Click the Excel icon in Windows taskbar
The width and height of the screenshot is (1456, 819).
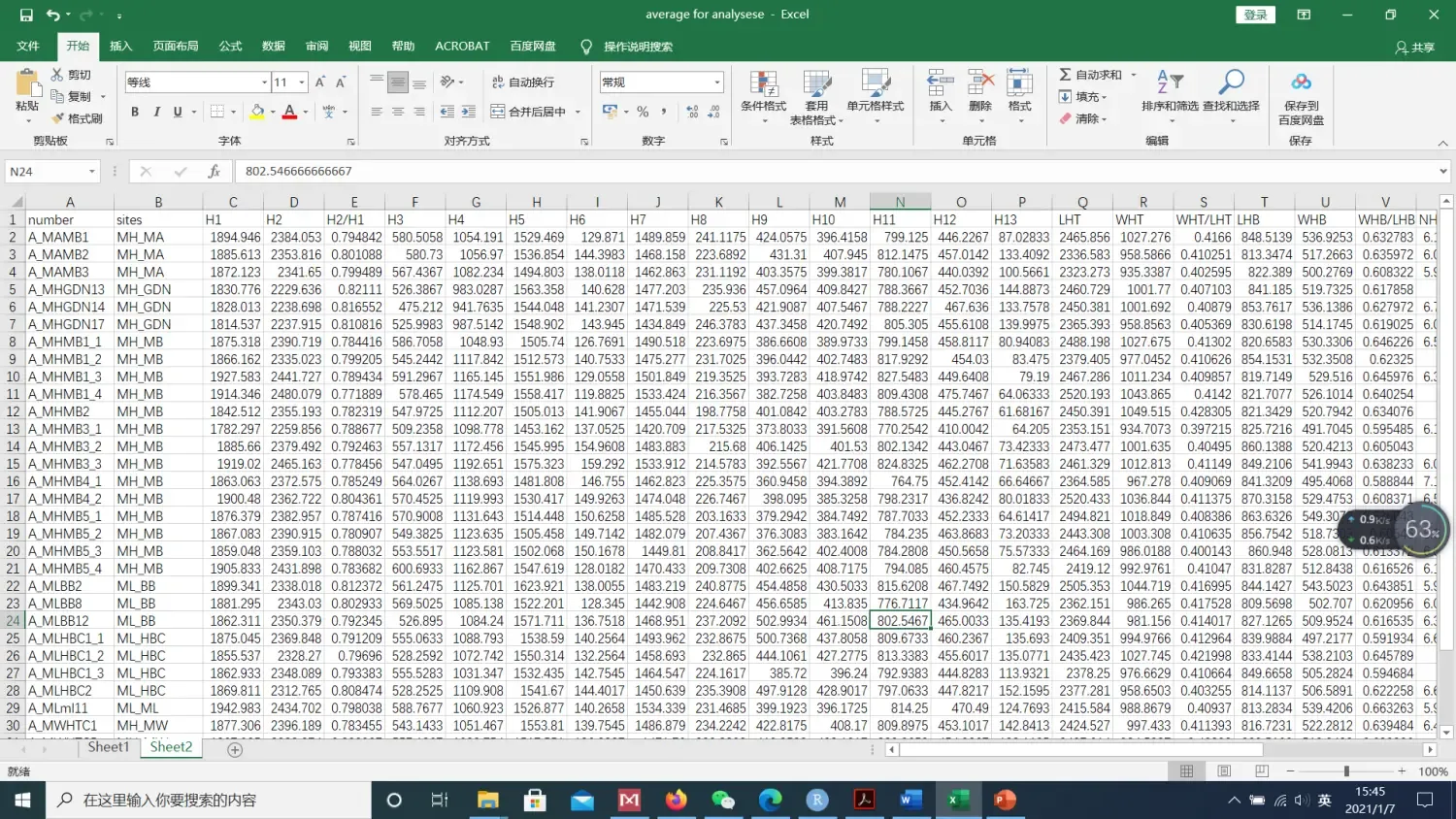(x=957, y=800)
